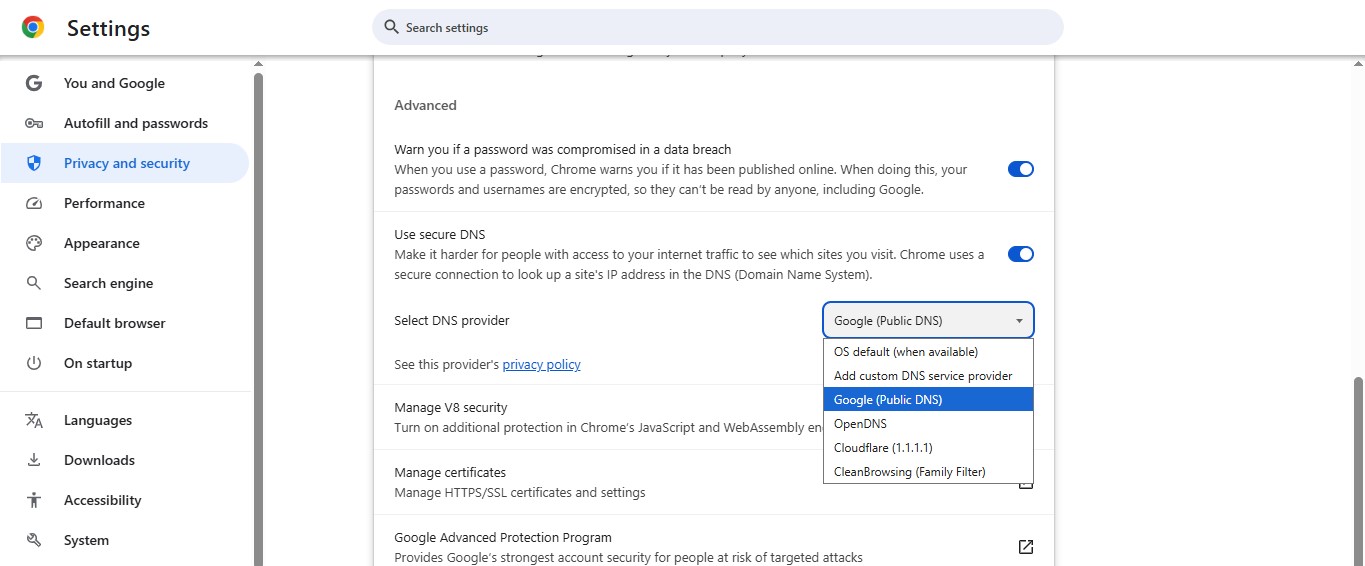Click the main page vertical scrollbar

[1358, 470]
